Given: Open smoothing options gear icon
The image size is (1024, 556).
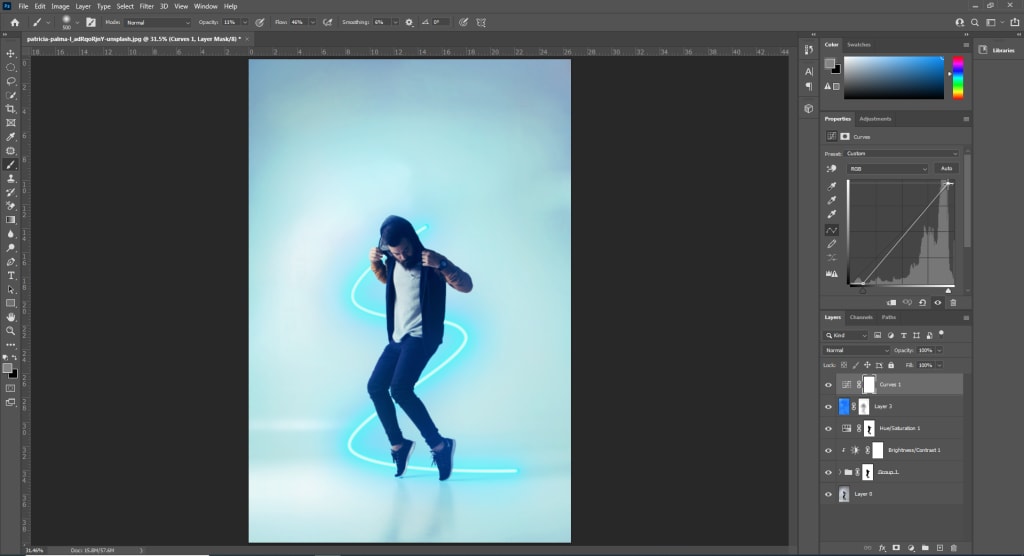Looking at the screenshot, I should pos(409,22).
